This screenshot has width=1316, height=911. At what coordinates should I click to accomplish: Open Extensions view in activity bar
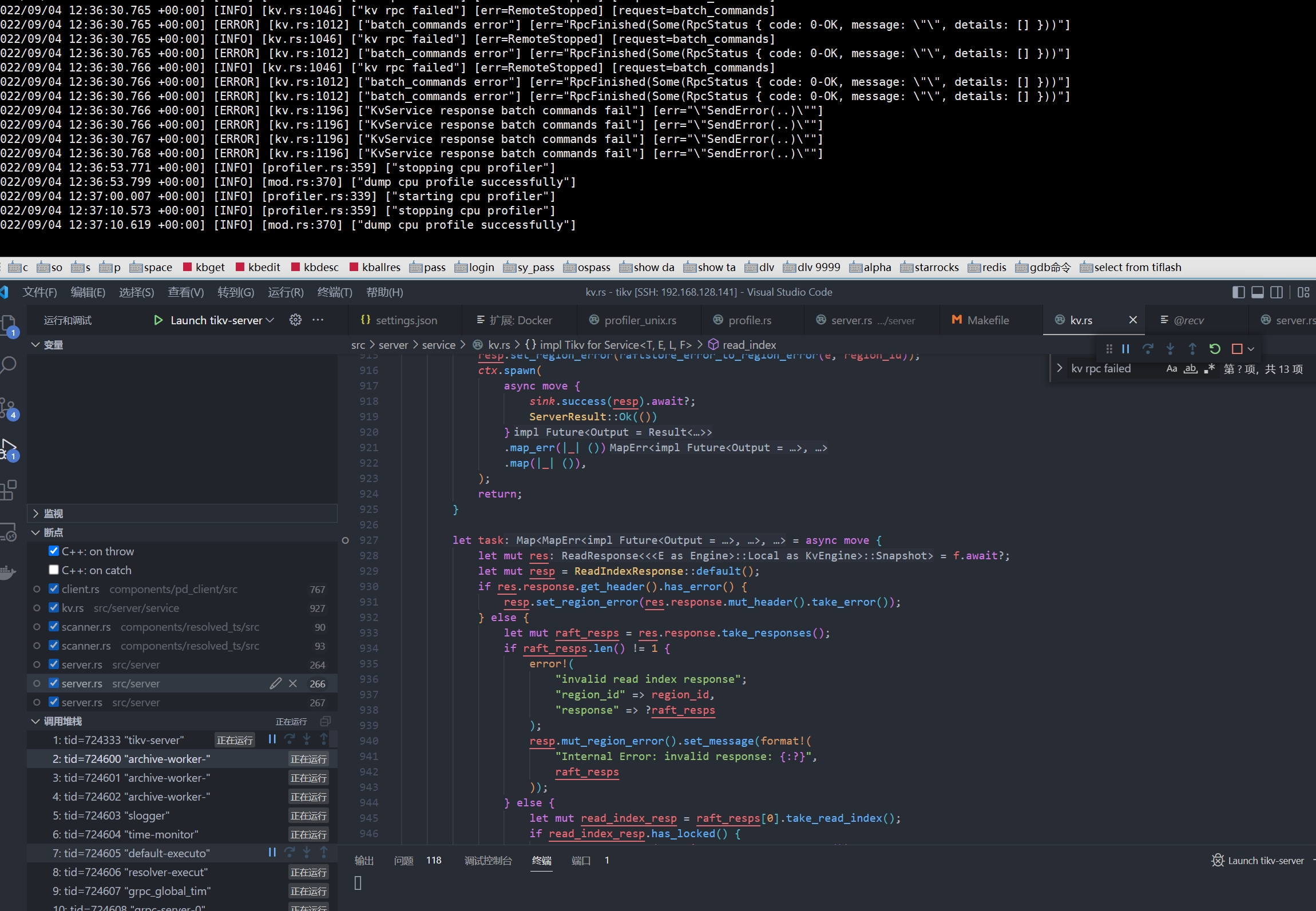pyautogui.click(x=9, y=490)
